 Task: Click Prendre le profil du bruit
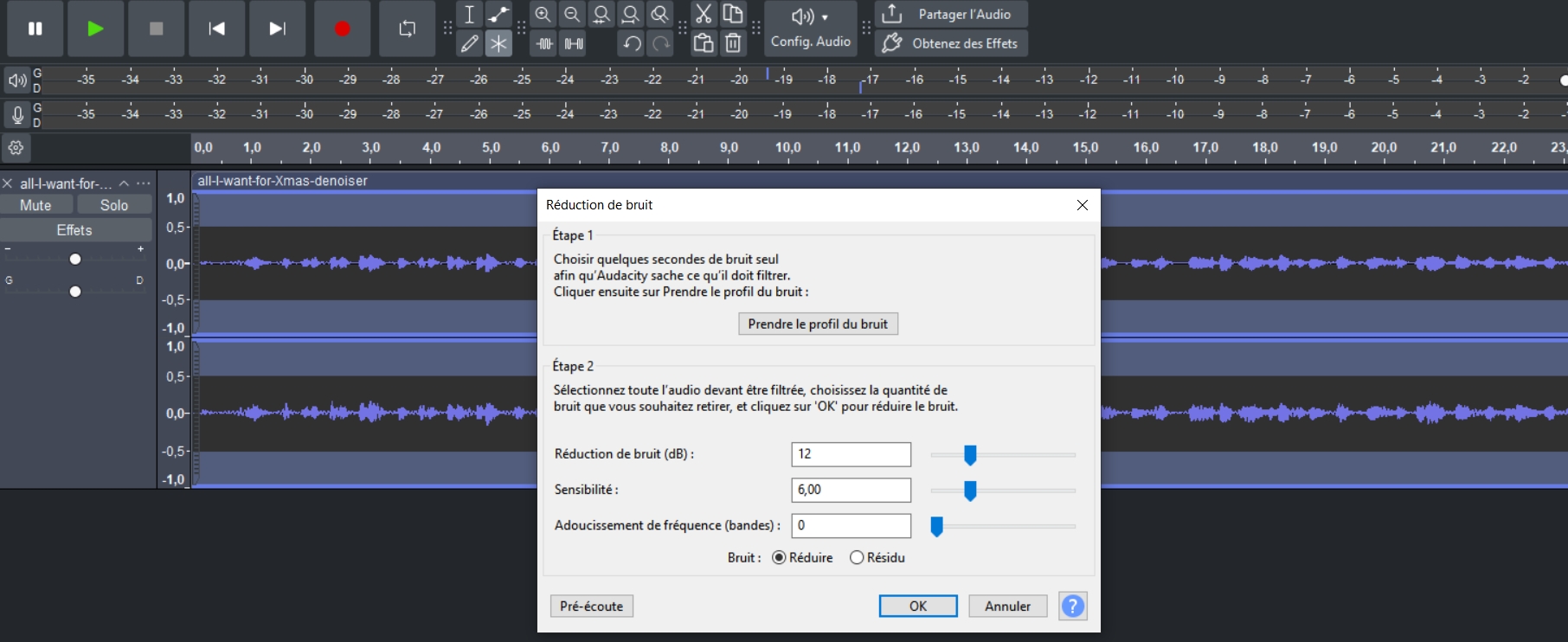tap(818, 324)
